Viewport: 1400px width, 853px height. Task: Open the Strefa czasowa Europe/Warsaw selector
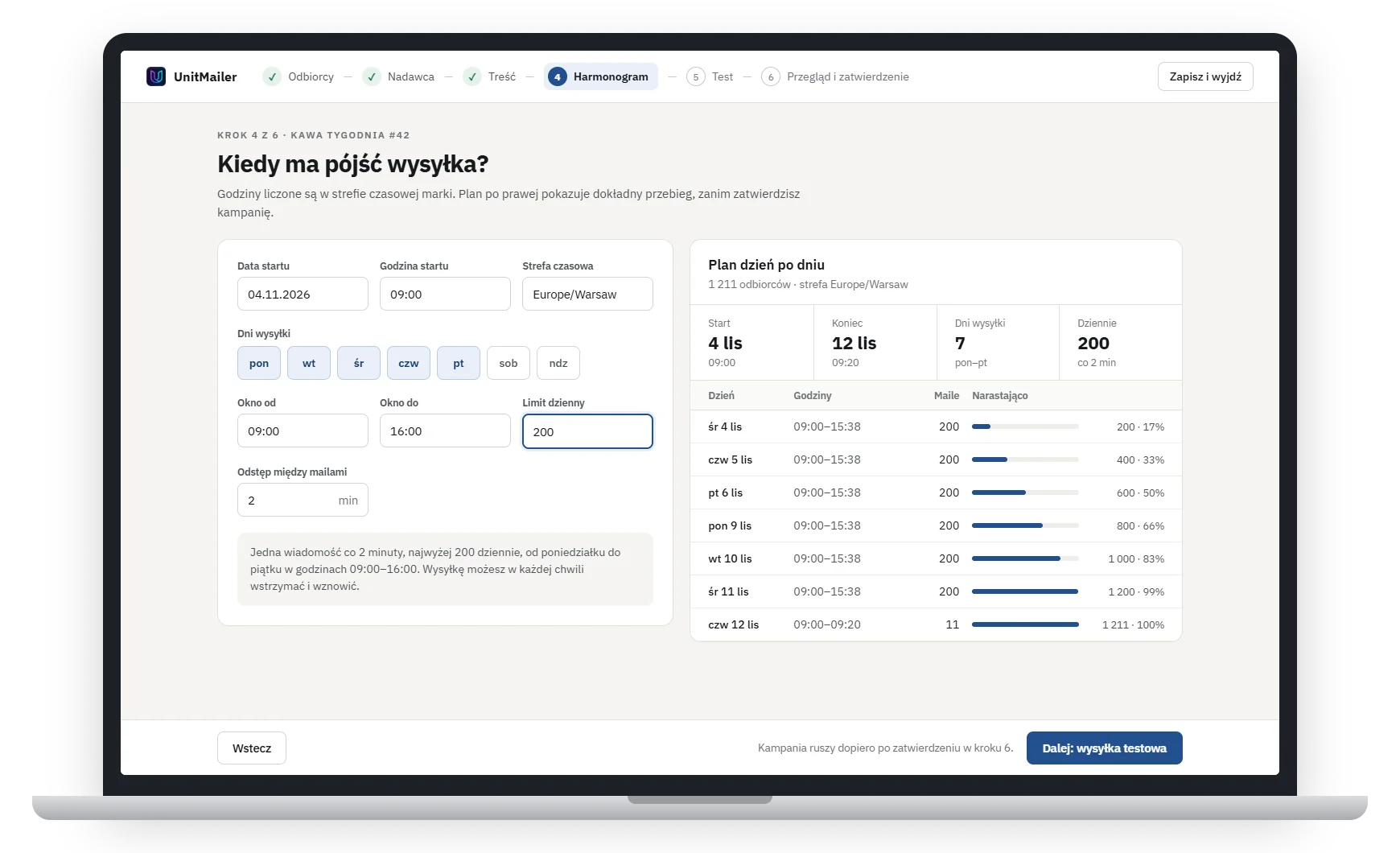point(587,294)
